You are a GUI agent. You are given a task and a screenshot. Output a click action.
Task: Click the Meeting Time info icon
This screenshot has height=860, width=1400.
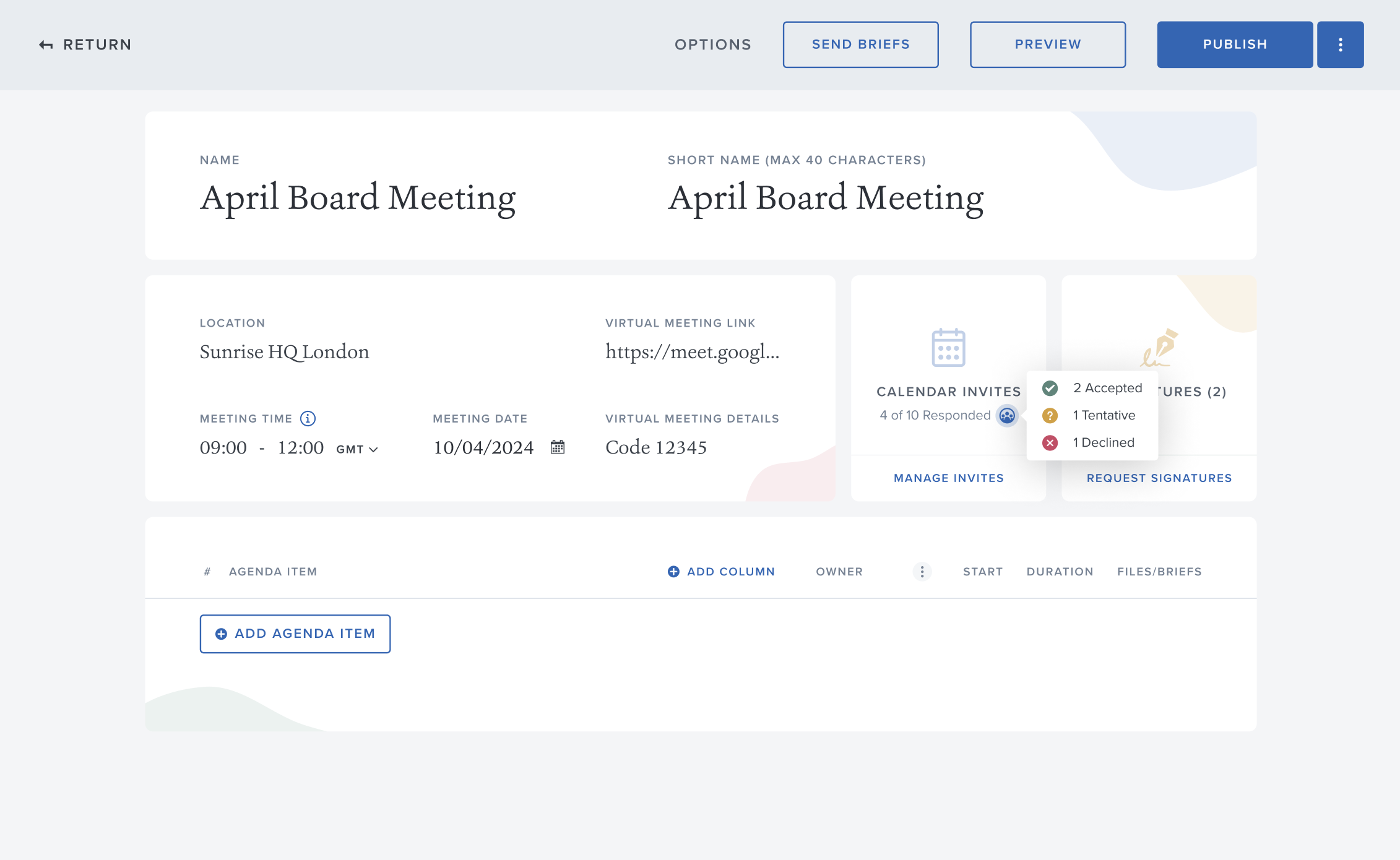tap(308, 419)
